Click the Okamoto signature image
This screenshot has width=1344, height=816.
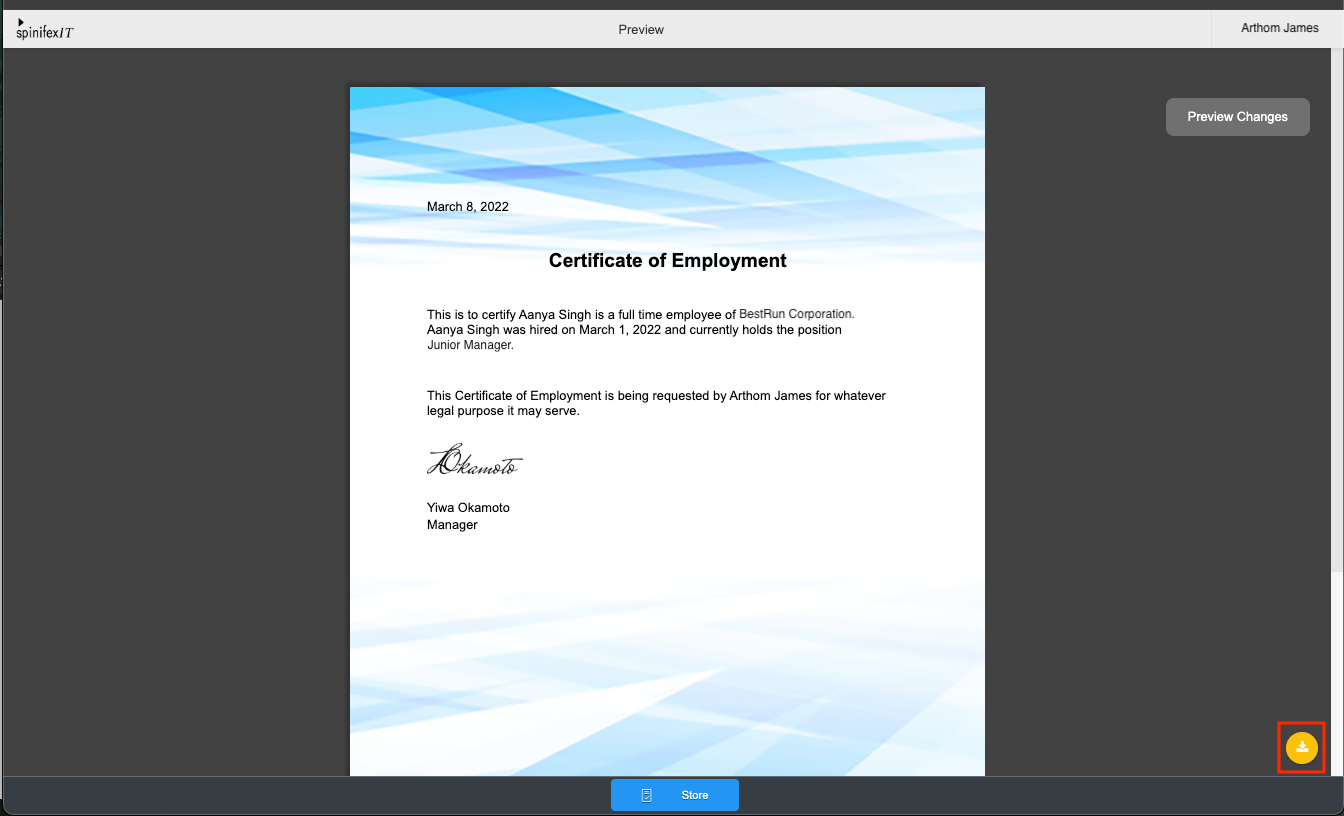tap(475, 460)
